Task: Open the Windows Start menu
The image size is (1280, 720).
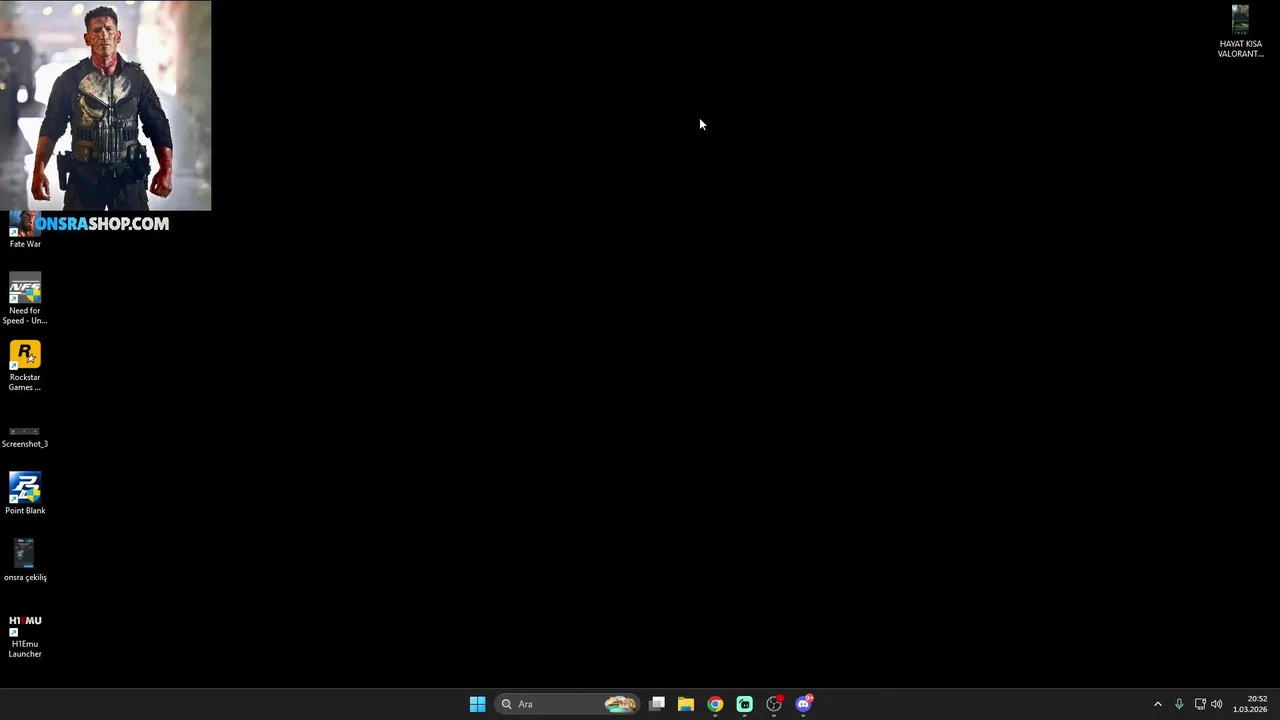Action: pos(477,704)
